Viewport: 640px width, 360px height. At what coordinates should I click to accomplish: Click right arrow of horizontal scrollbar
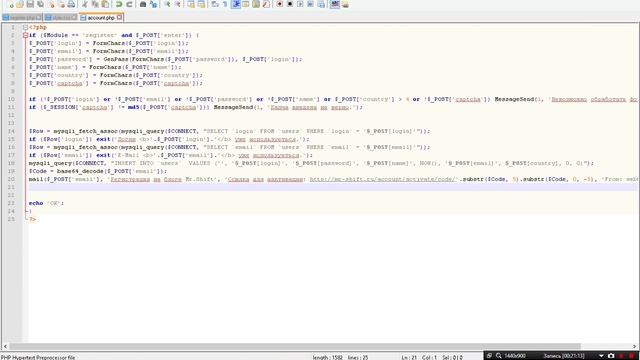[635, 347]
